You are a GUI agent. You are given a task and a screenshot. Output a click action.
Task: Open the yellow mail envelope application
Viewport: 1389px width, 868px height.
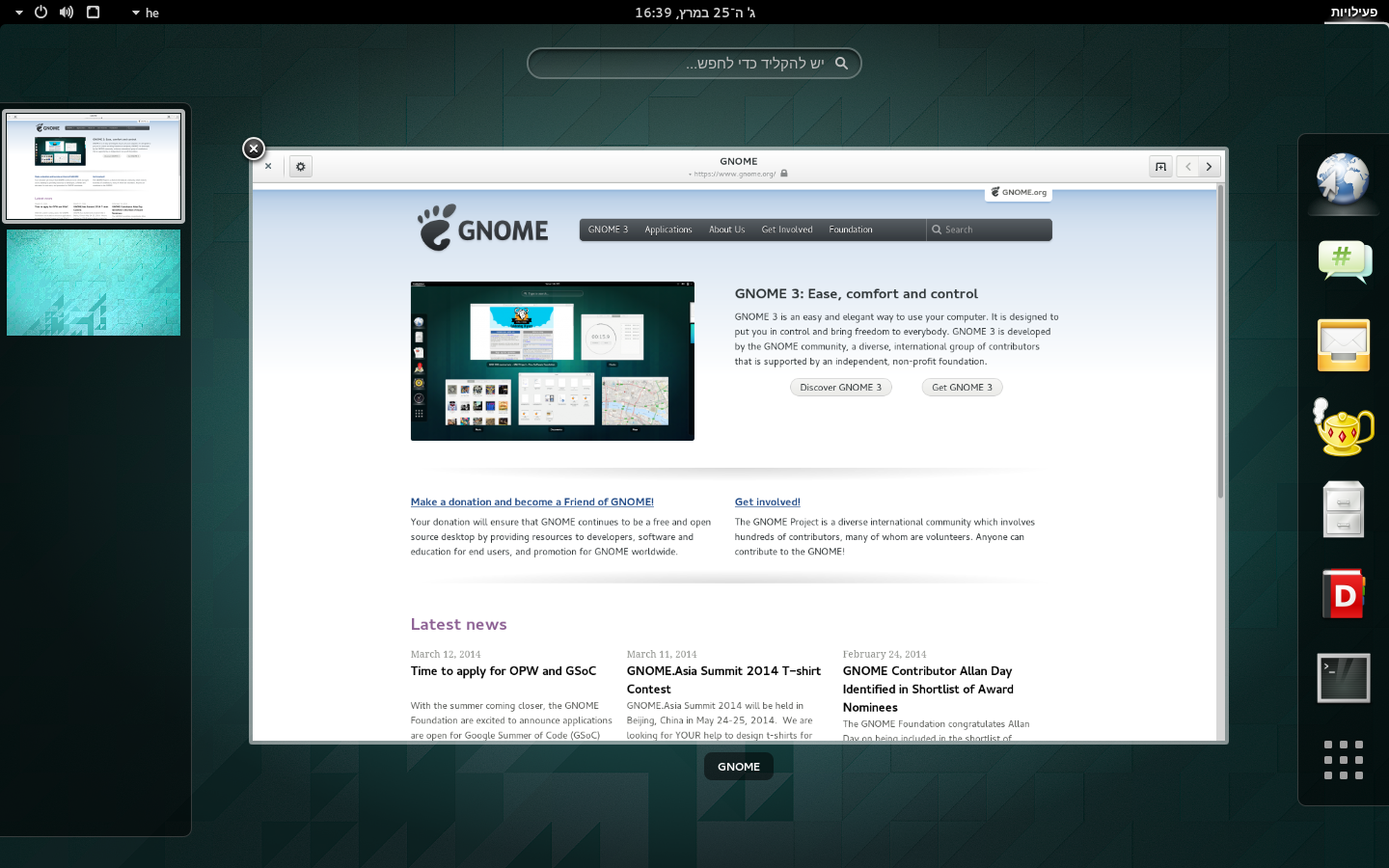1344,345
